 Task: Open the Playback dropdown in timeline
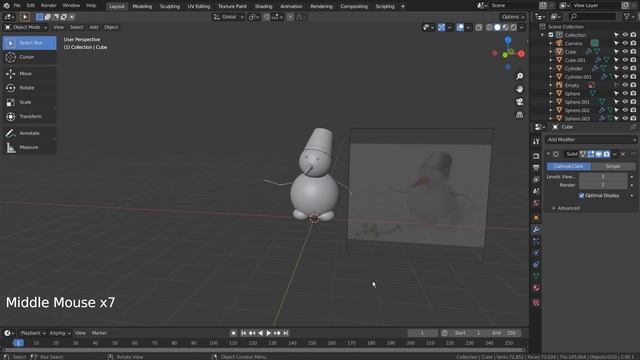click(33, 333)
